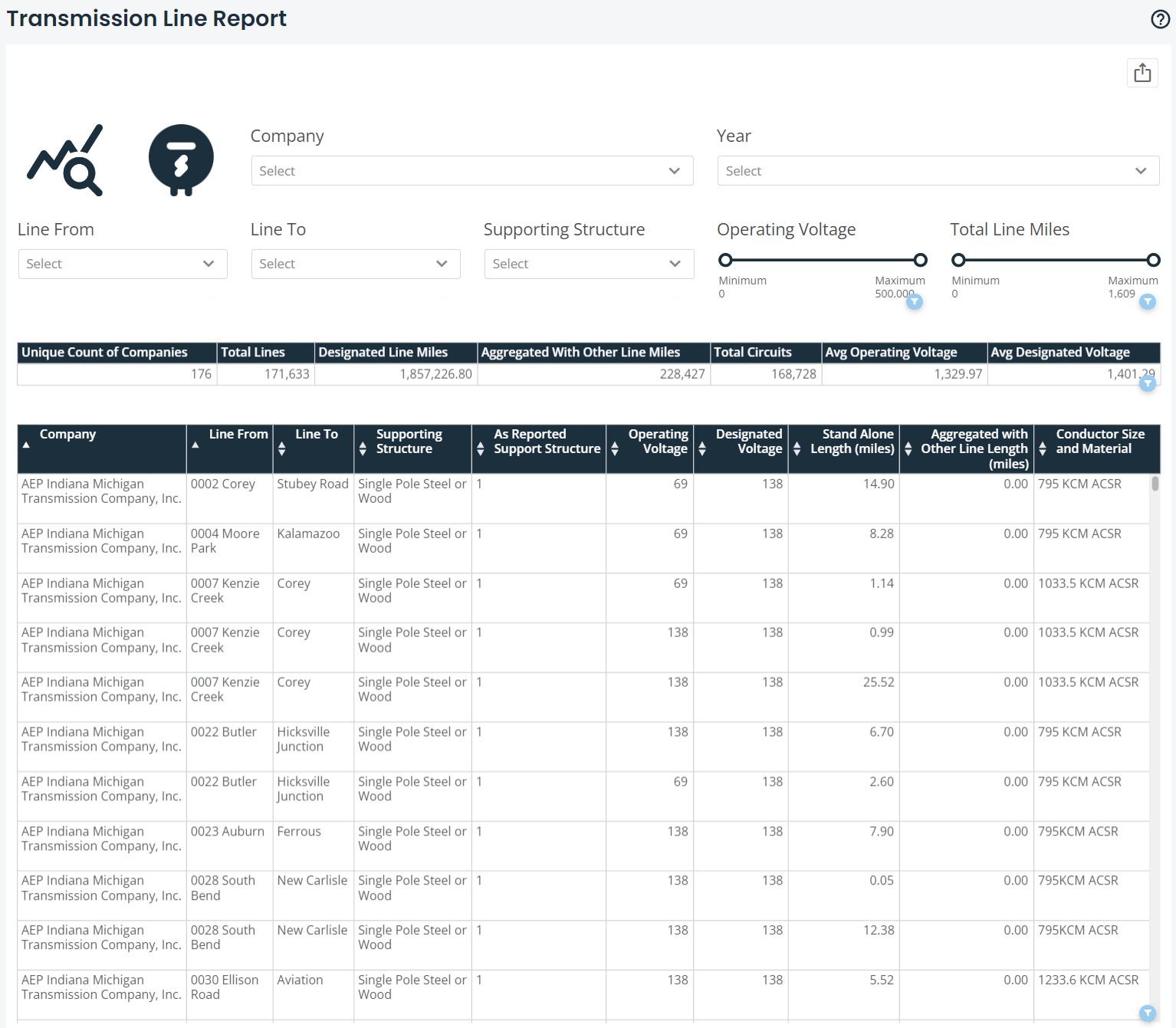The height and width of the screenshot is (1028, 1176).
Task: Click stand alone length 14.90 cell
Action: (x=843, y=499)
